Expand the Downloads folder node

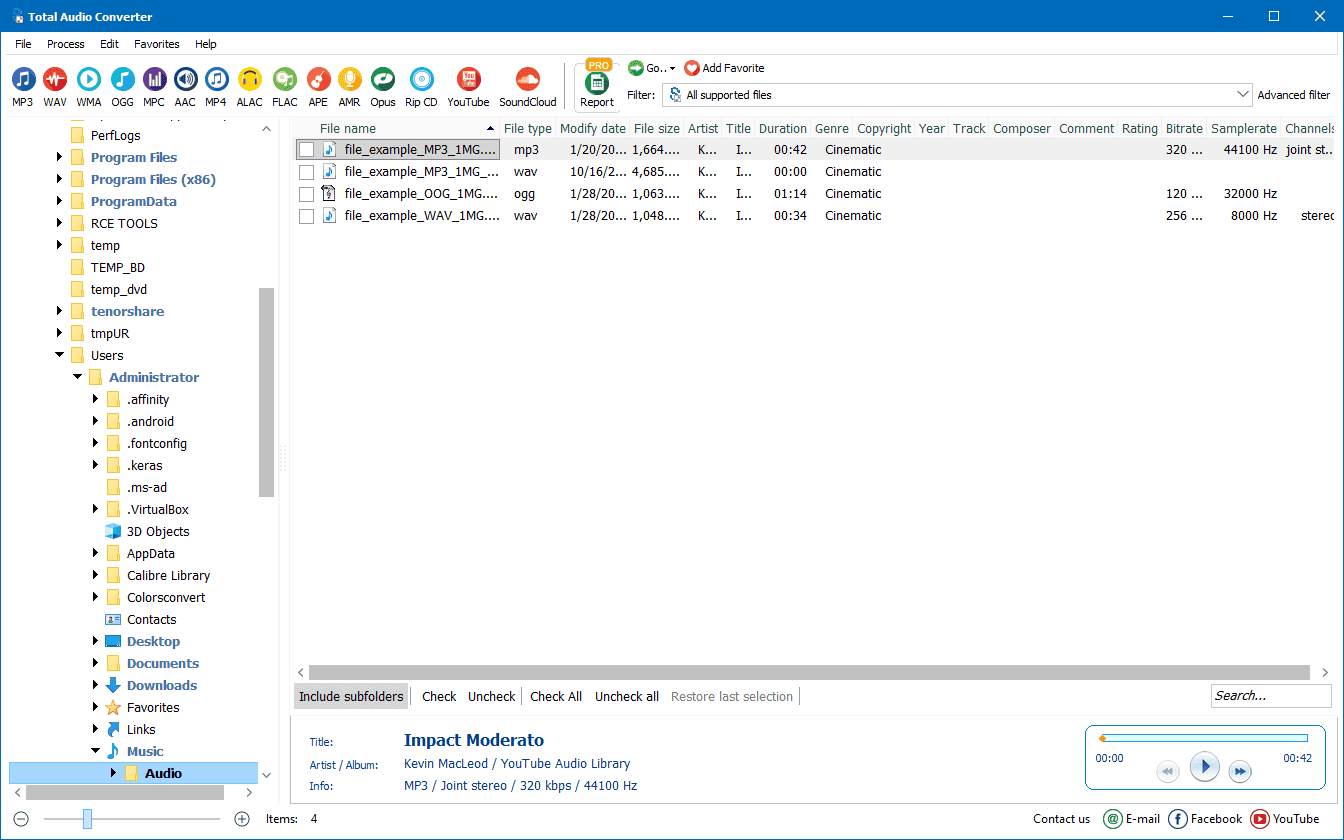tap(96, 685)
